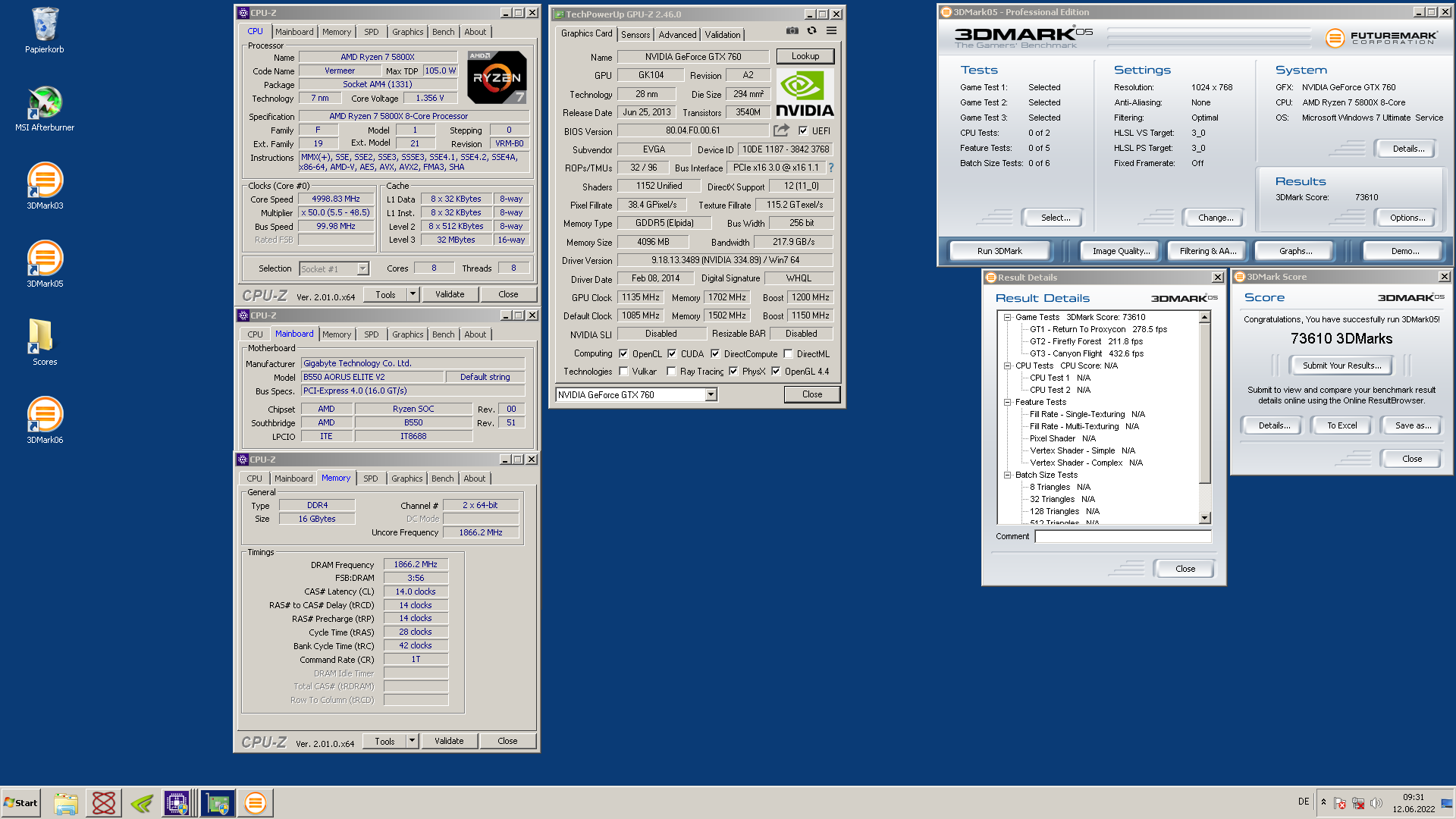Toggle the Vulkan checkbox
The height and width of the screenshot is (819, 1456).
[623, 371]
